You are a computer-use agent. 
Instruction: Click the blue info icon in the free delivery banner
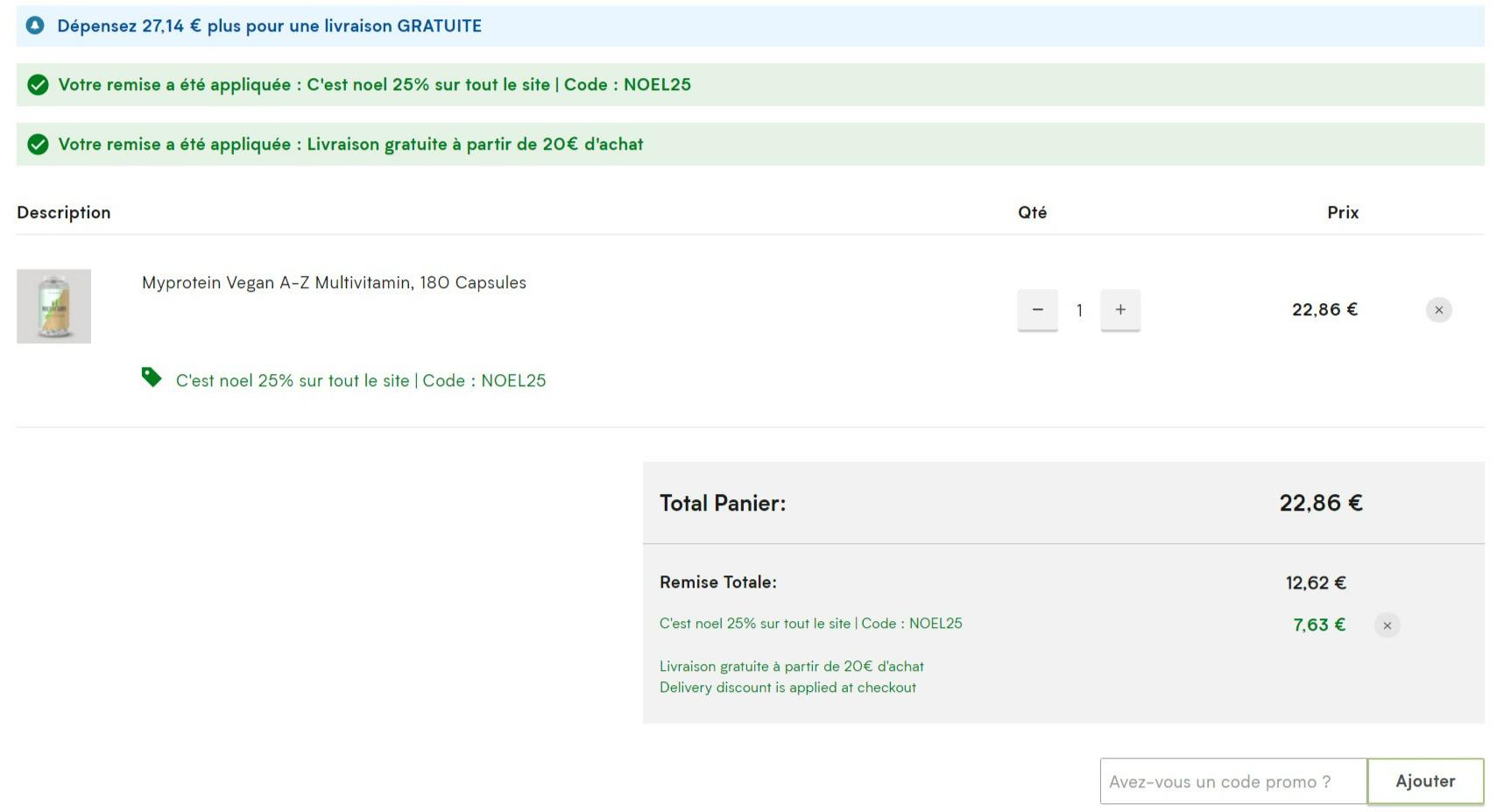tap(35, 25)
